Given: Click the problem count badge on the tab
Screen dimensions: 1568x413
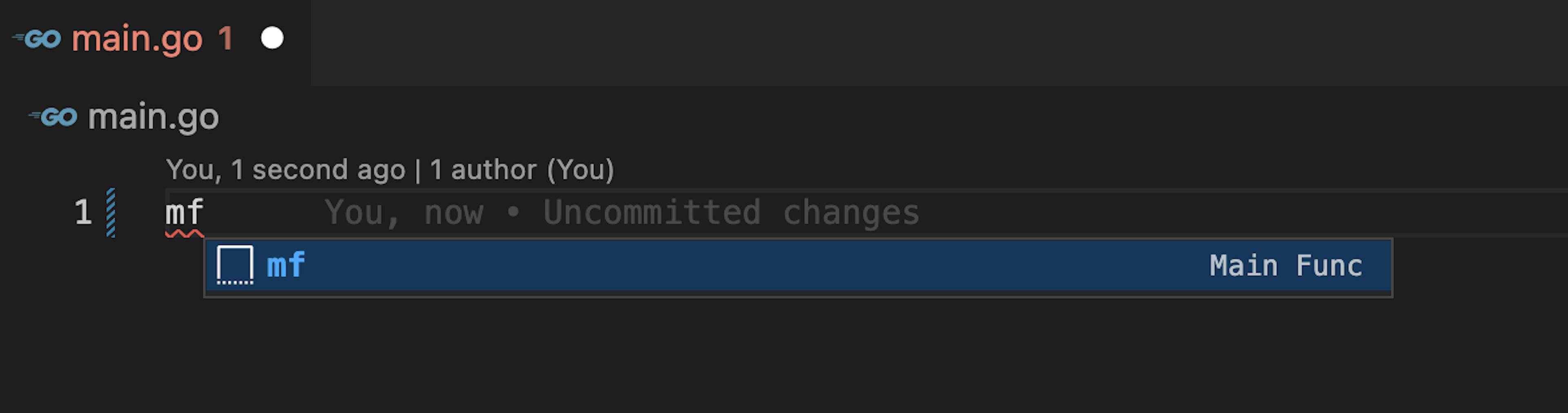Looking at the screenshot, I should [x=226, y=39].
